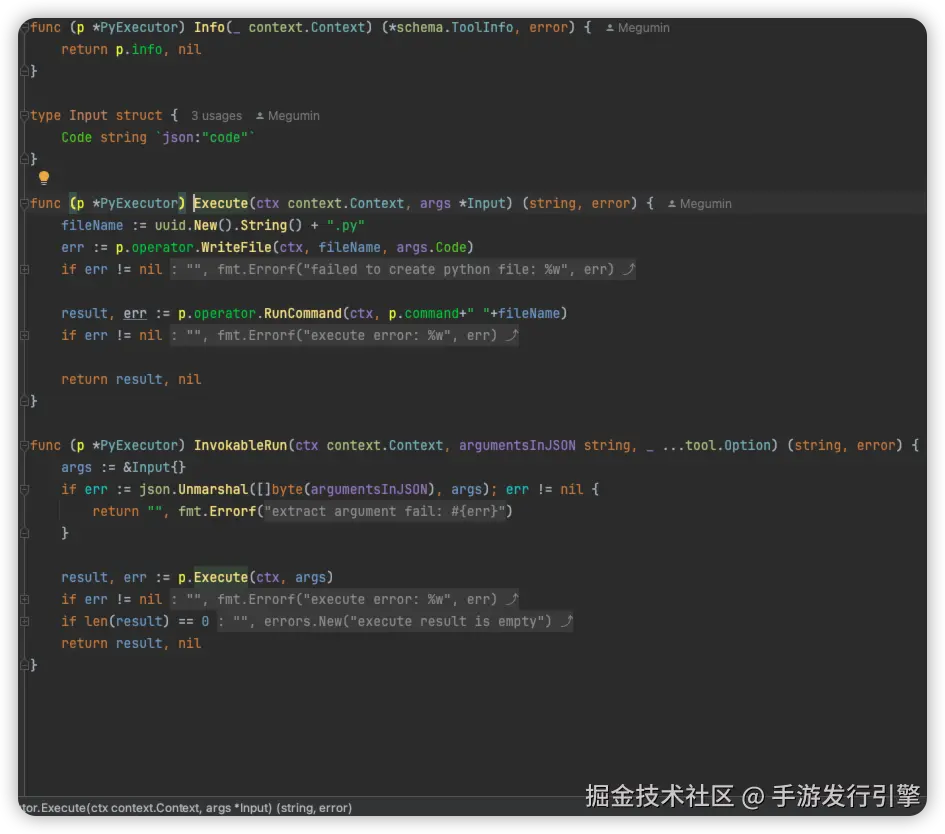
Task: Collapse the Execute function fold marker
Action: (x=24, y=204)
